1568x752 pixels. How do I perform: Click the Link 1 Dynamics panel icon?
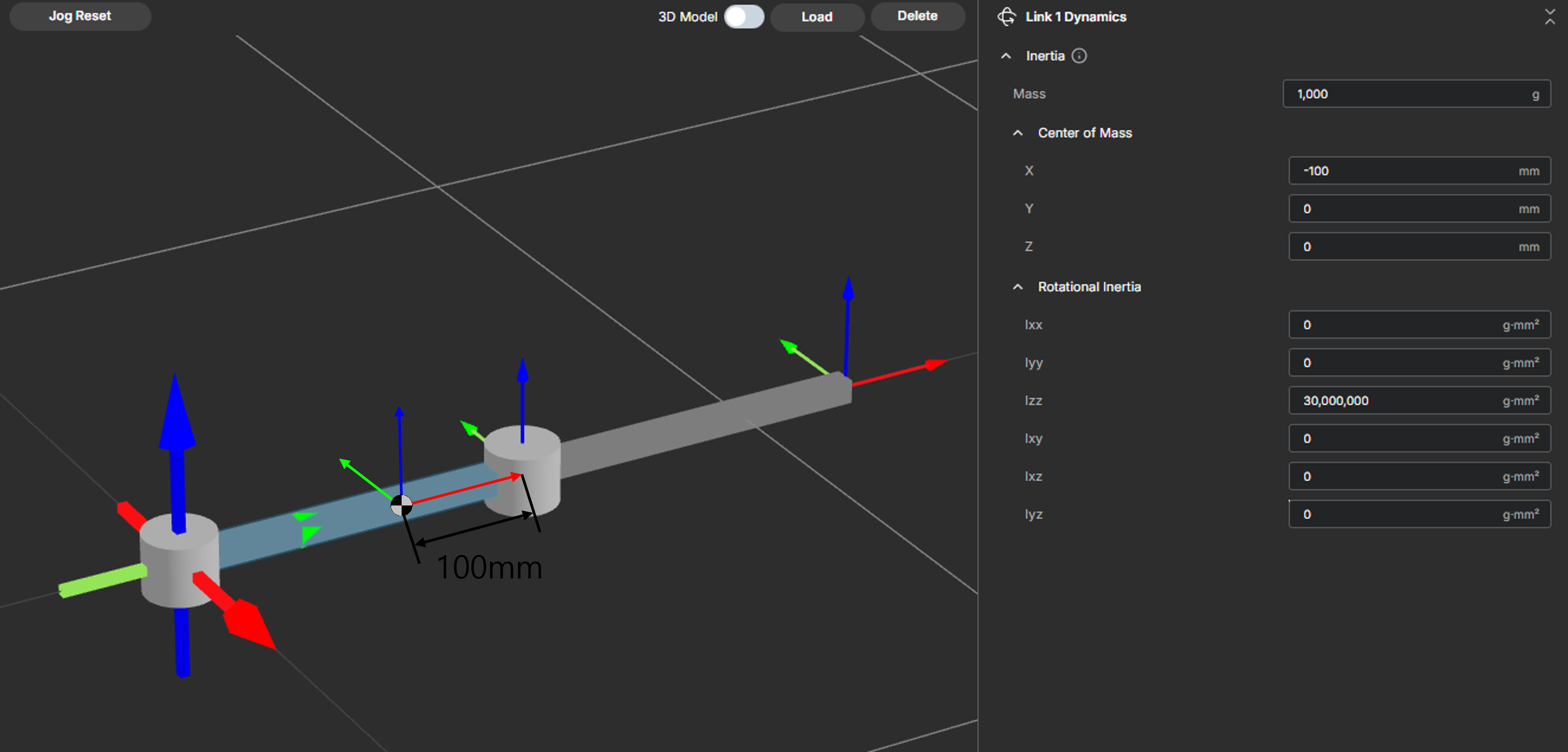(x=1006, y=17)
